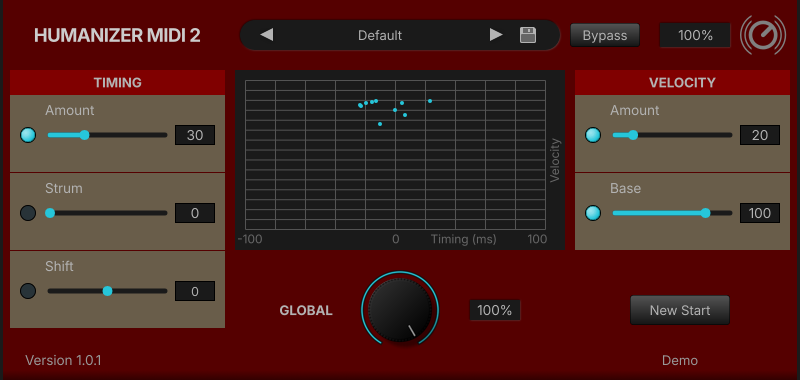Click the Velocity Base value field showing 100
The height and width of the screenshot is (380, 800).
pyautogui.click(x=760, y=213)
